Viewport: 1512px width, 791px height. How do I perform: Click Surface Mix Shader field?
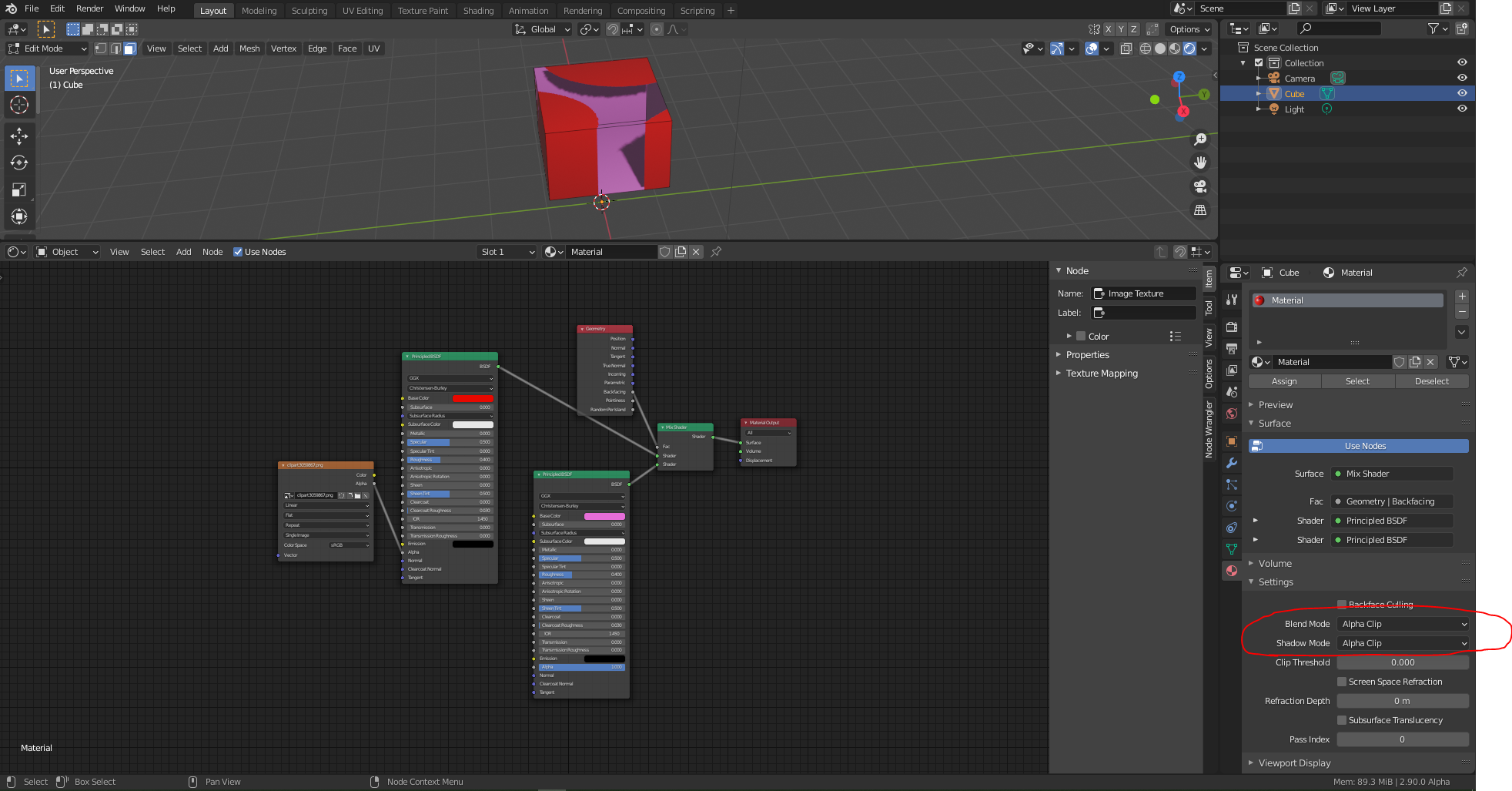1393,474
